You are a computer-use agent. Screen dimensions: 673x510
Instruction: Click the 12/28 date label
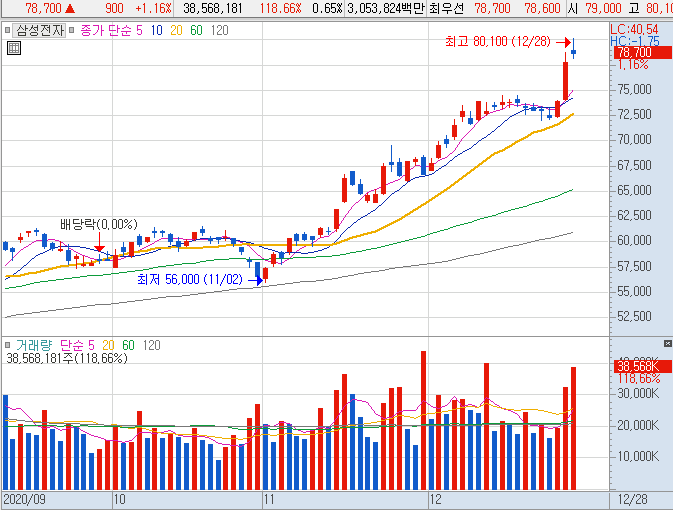pos(633,499)
